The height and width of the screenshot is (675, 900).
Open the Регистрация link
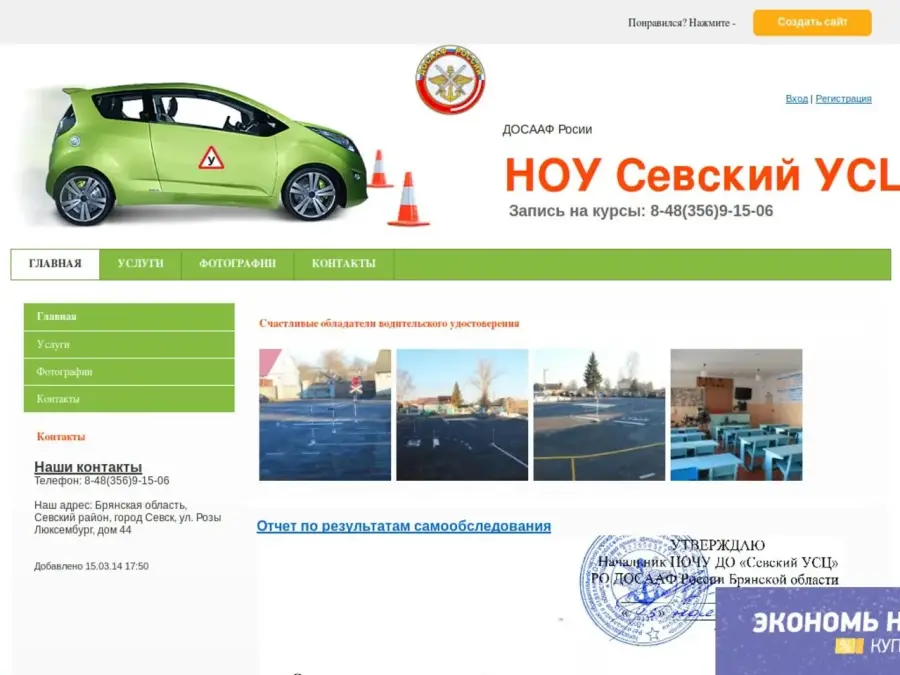pos(843,99)
